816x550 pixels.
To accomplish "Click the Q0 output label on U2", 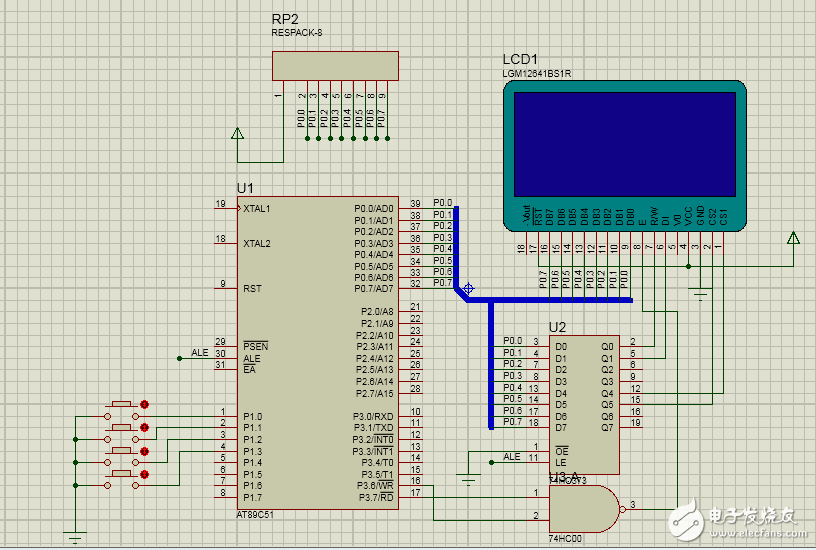I will 607,347.
